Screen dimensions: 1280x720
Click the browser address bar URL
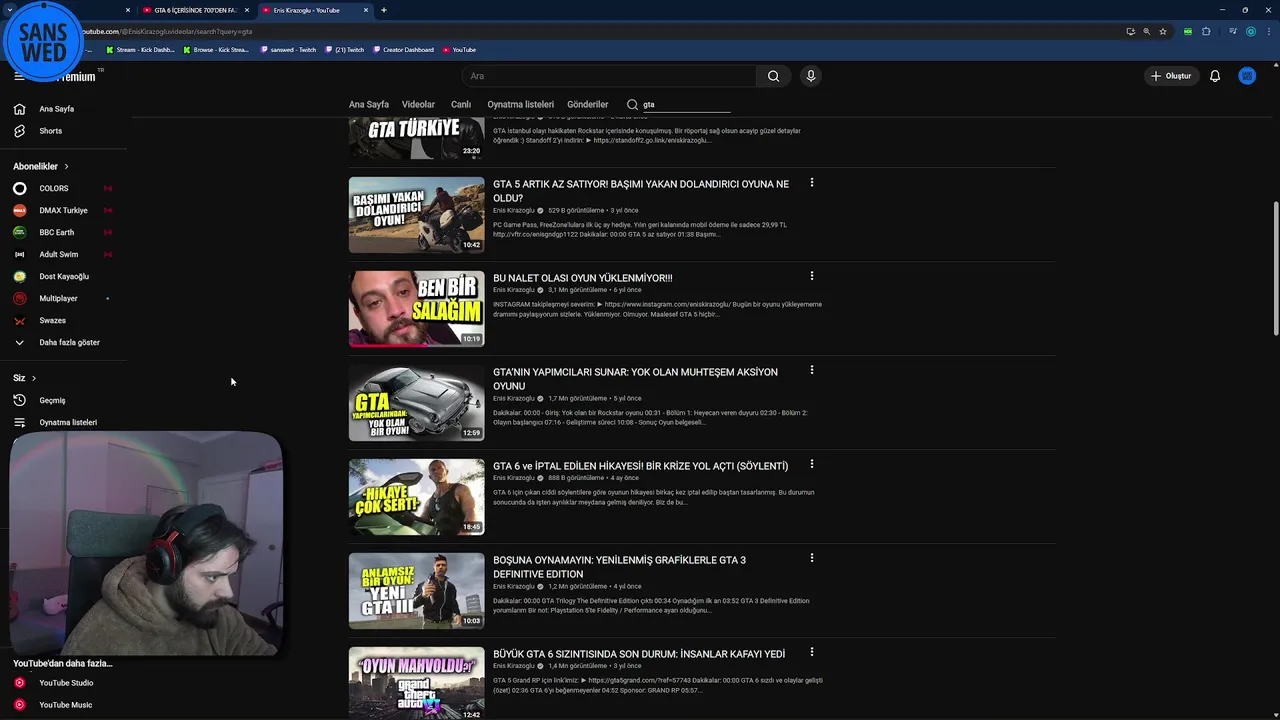pyautogui.click(x=165, y=31)
